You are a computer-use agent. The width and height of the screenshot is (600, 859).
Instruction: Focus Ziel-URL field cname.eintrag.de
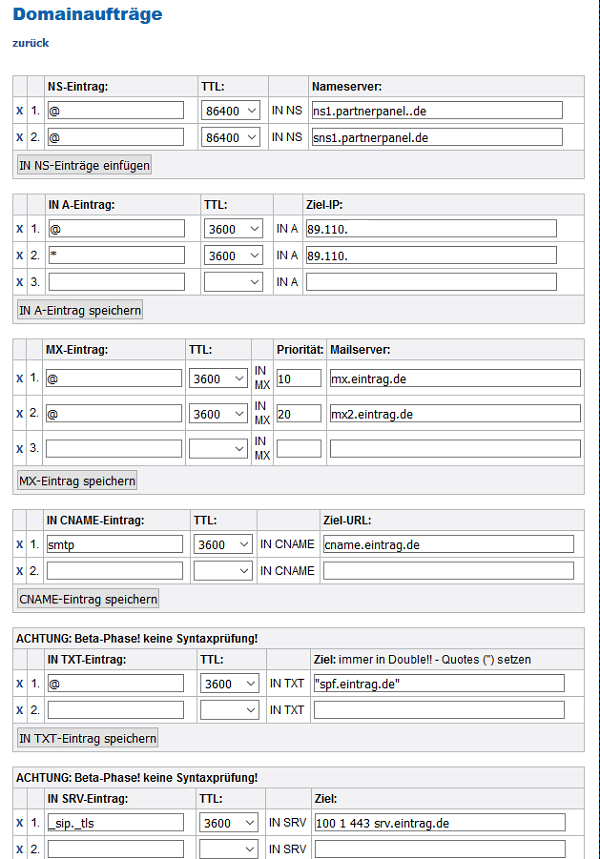tap(449, 545)
